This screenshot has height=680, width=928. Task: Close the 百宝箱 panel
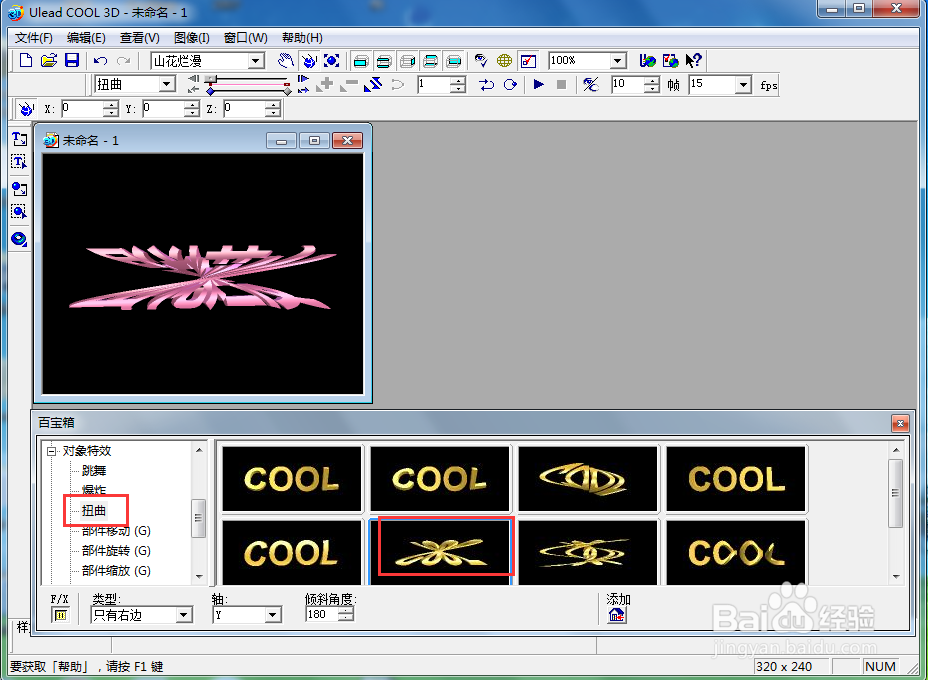tap(900, 423)
